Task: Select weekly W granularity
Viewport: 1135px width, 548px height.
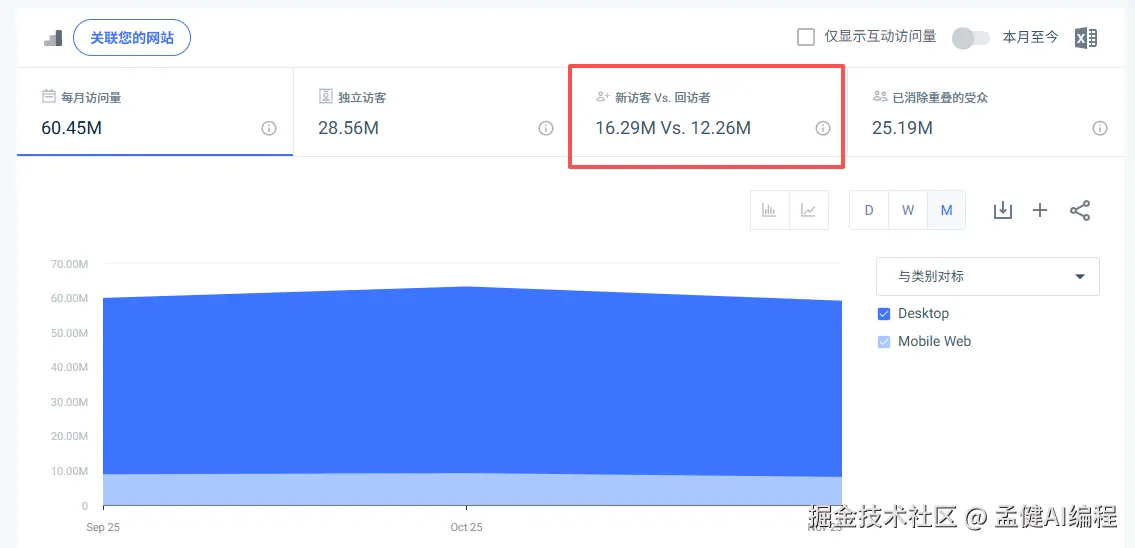Action: pyautogui.click(x=908, y=211)
